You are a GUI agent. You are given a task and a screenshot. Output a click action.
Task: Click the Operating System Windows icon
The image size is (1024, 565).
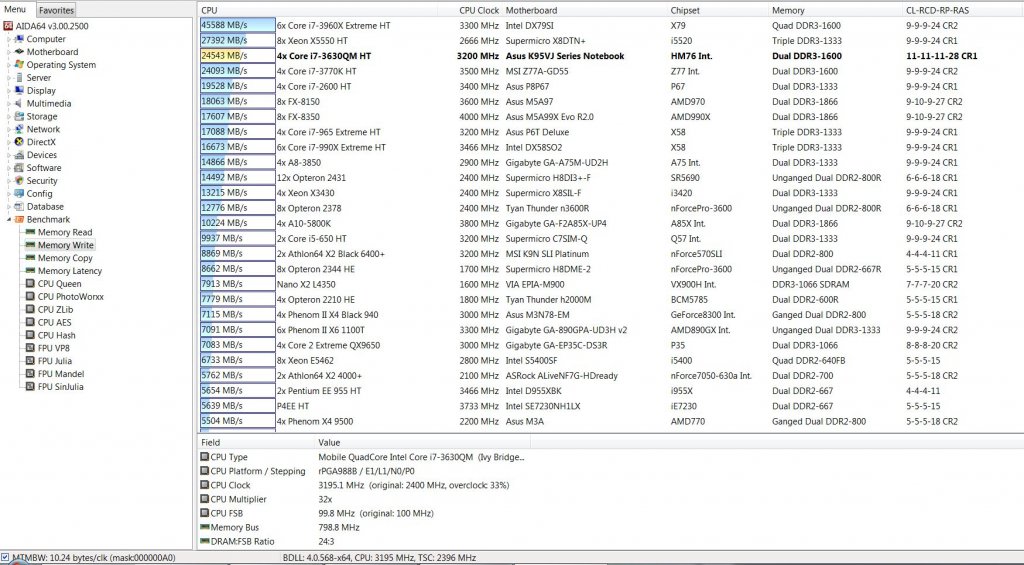coord(19,65)
